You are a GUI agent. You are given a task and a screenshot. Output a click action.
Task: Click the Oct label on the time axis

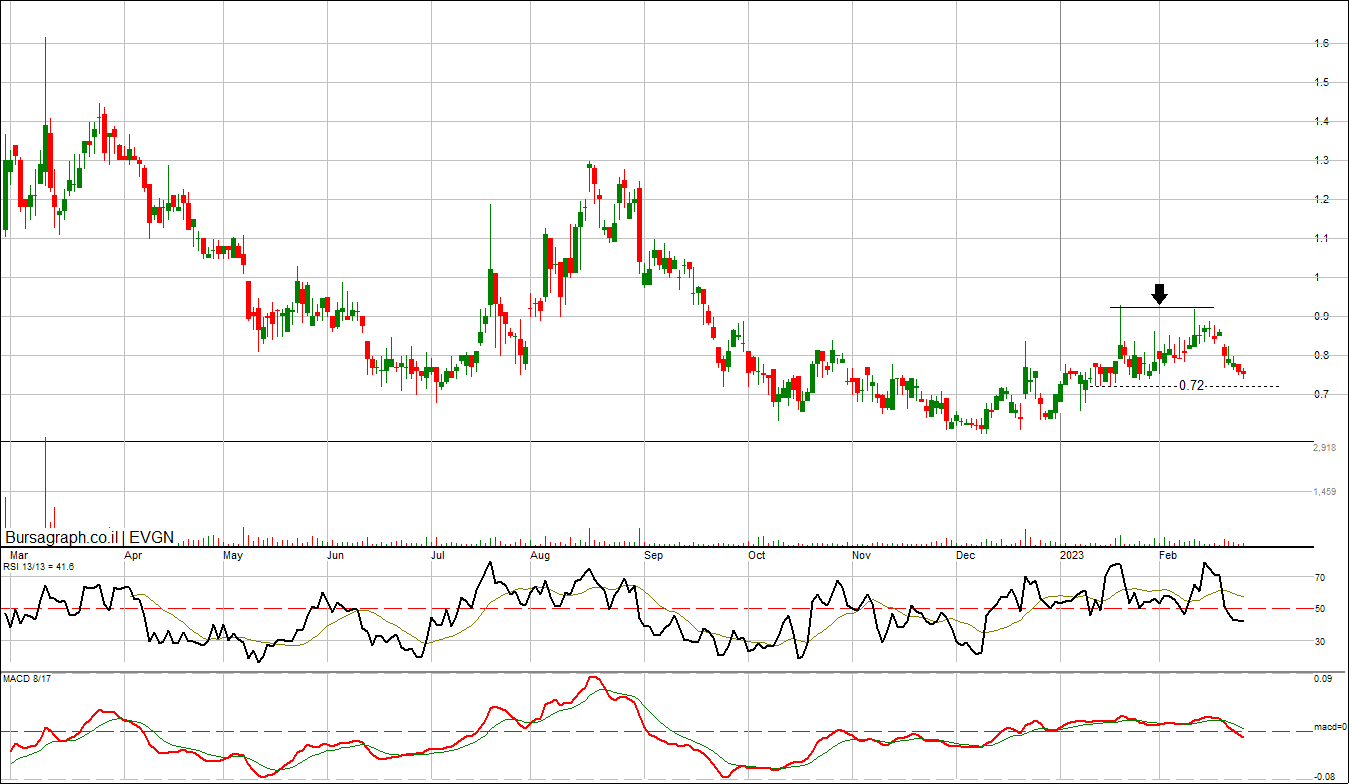coord(757,554)
